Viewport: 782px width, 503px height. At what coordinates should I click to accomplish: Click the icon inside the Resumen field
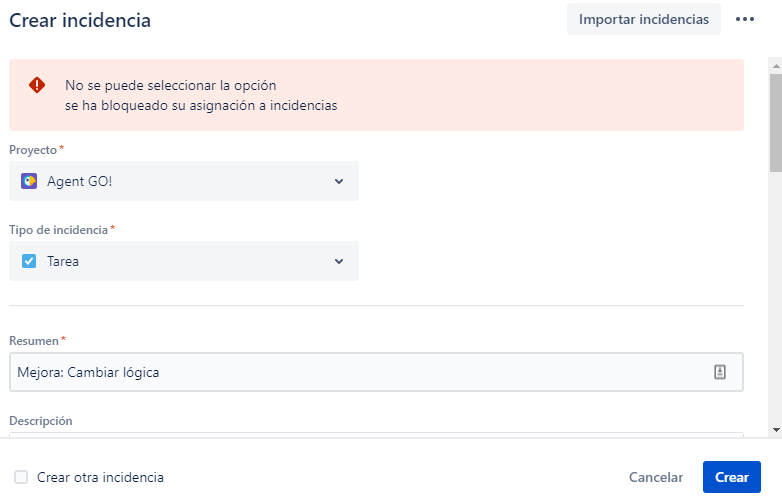[719, 372]
